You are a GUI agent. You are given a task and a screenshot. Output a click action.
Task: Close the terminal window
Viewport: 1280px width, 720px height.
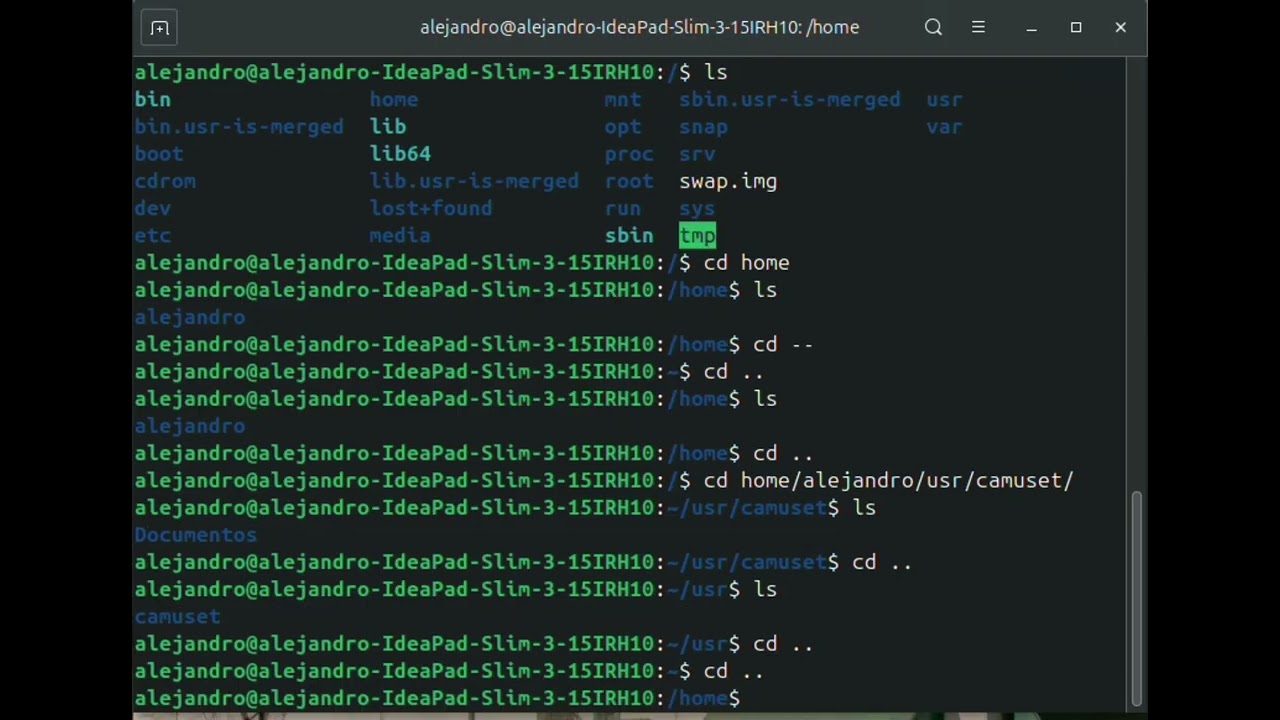[1121, 28]
